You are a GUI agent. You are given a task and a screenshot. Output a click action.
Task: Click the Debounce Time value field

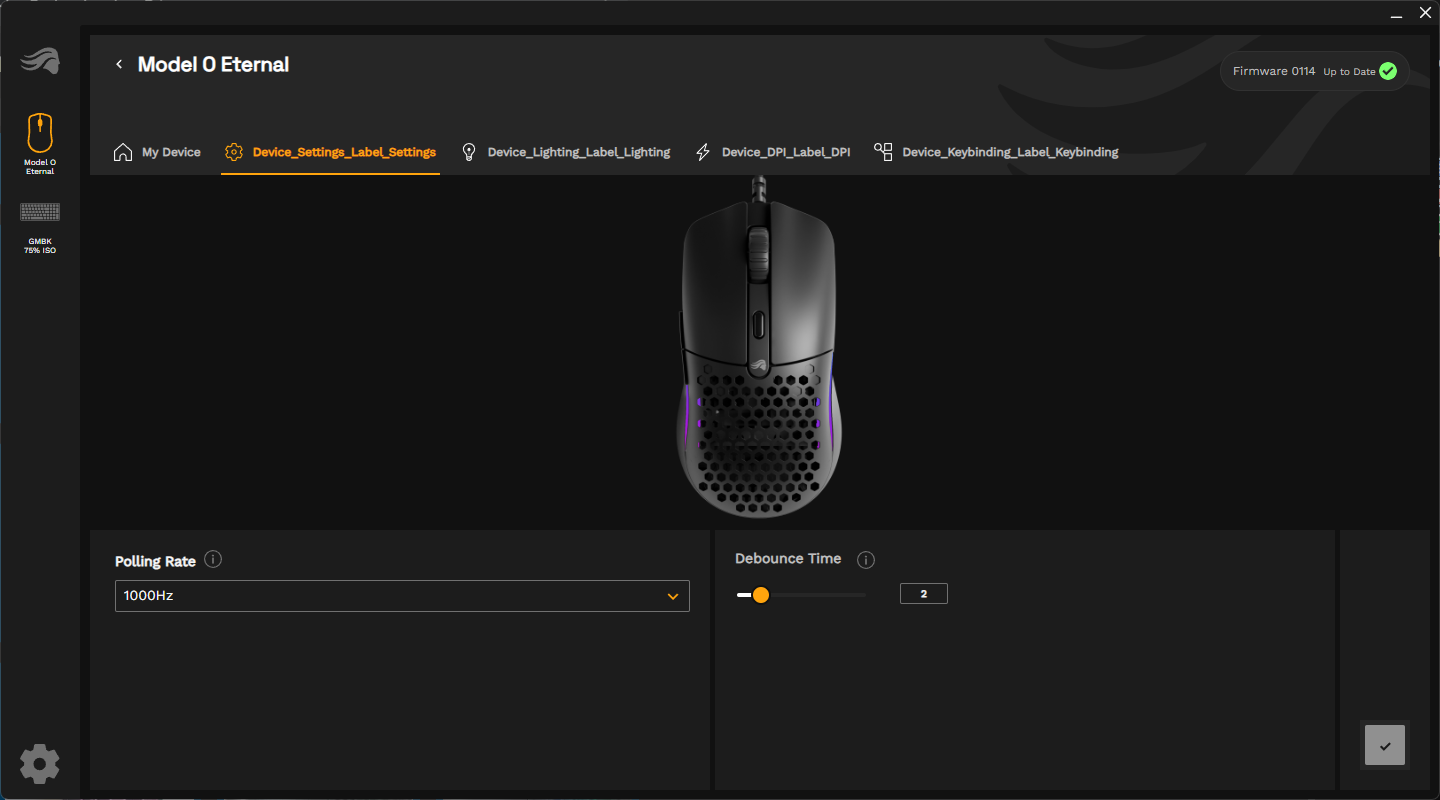click(x=923, y=594)
